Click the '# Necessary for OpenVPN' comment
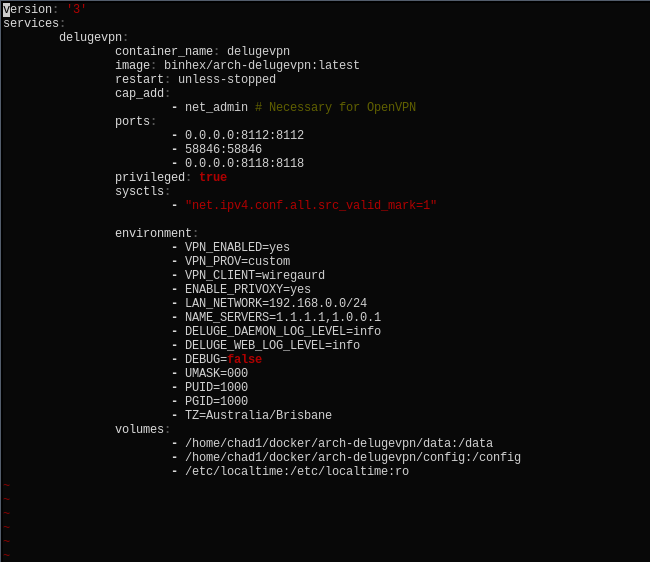 [x=335, y=107]
